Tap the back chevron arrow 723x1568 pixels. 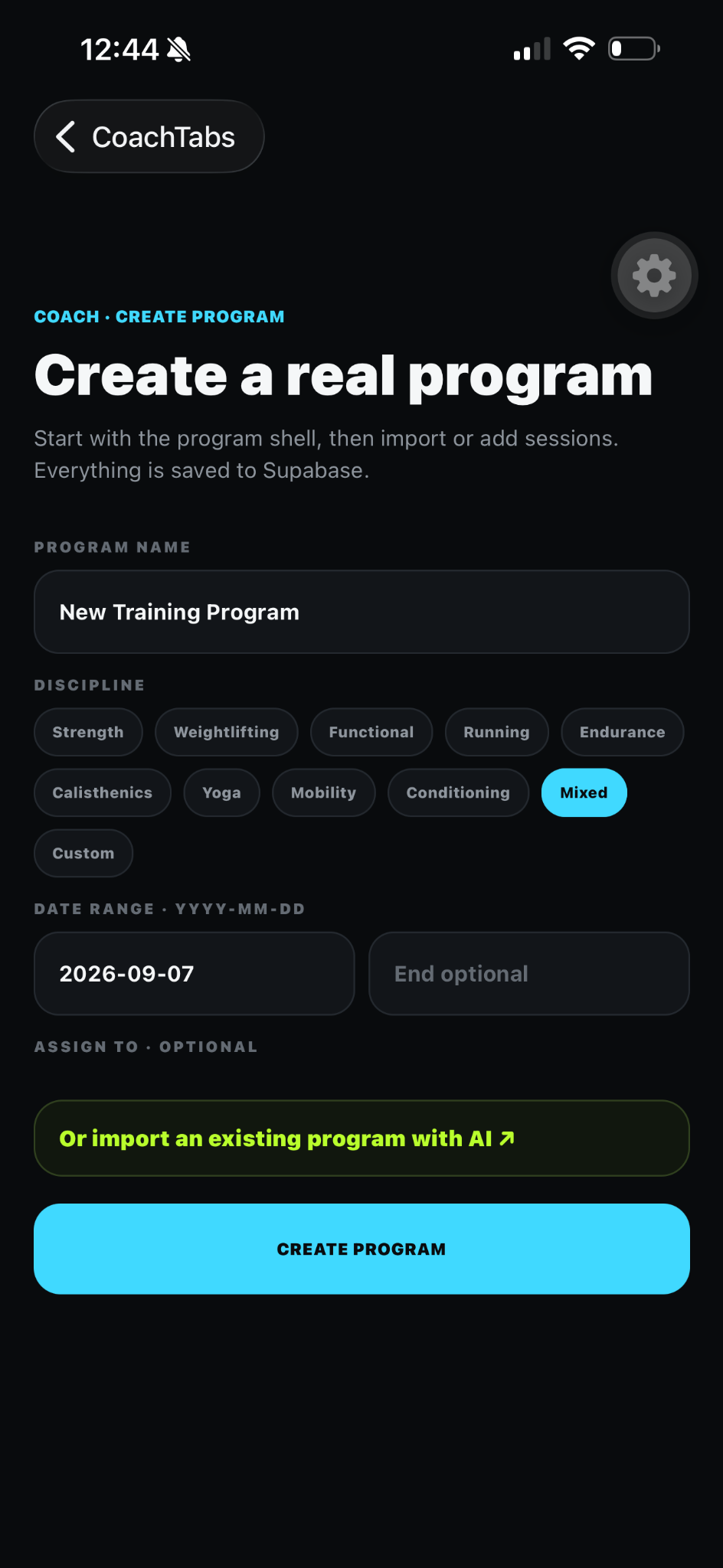pos(66,137)
